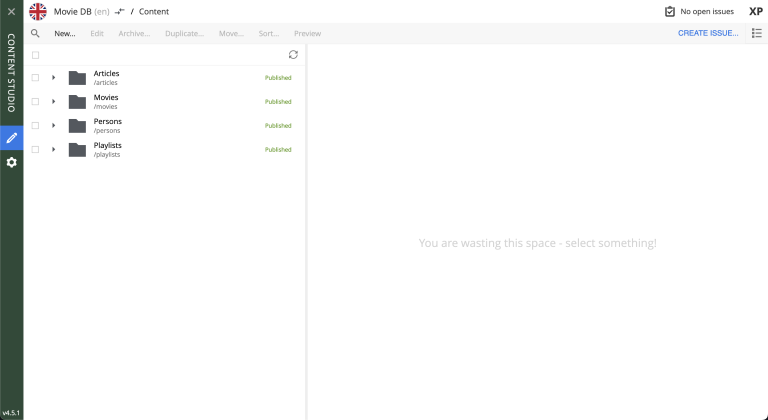Expand the Playlists folder
The image size is (768, 420).
[x=53, y=150]
